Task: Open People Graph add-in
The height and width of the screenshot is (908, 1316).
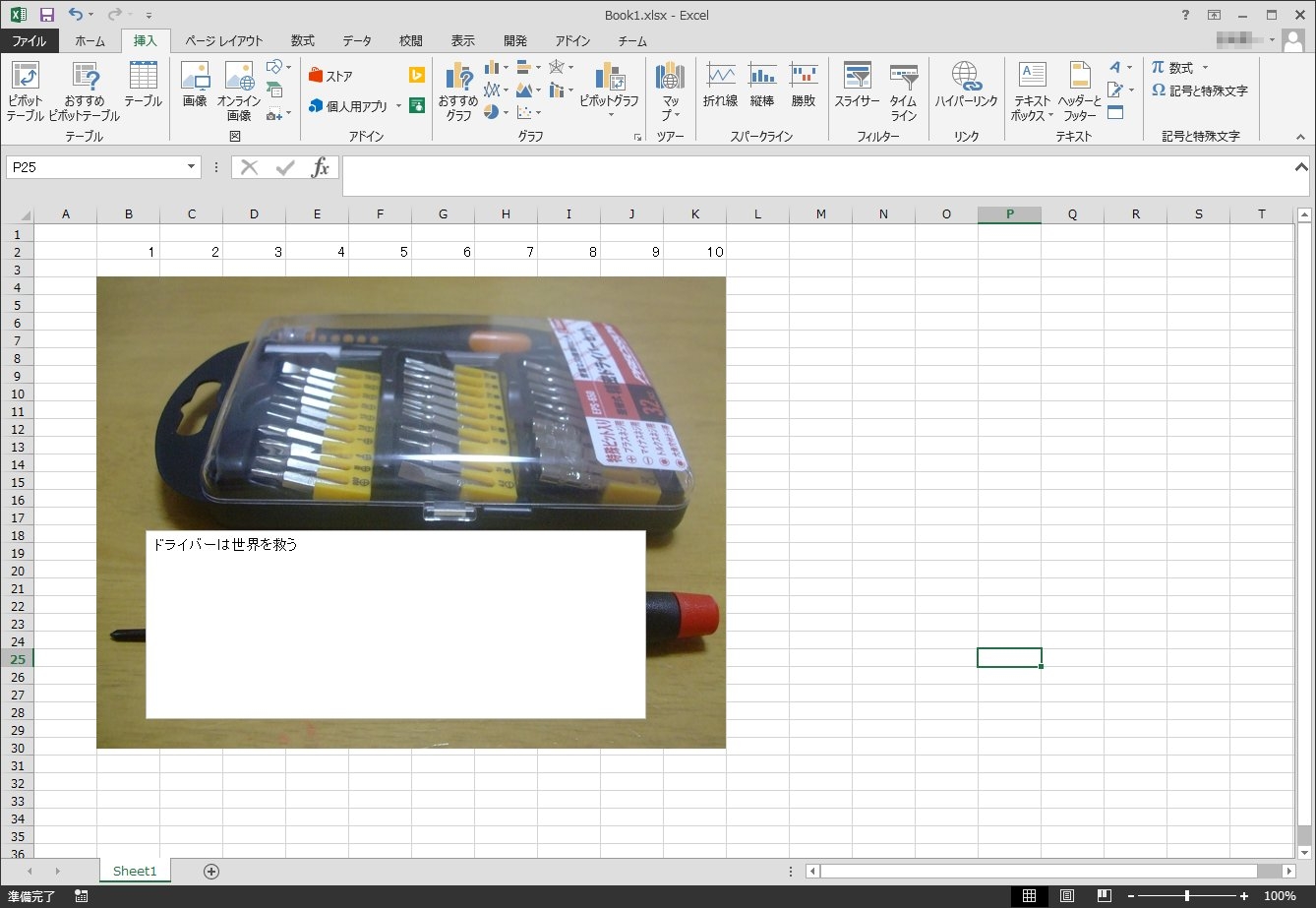Action: point(417,105)
